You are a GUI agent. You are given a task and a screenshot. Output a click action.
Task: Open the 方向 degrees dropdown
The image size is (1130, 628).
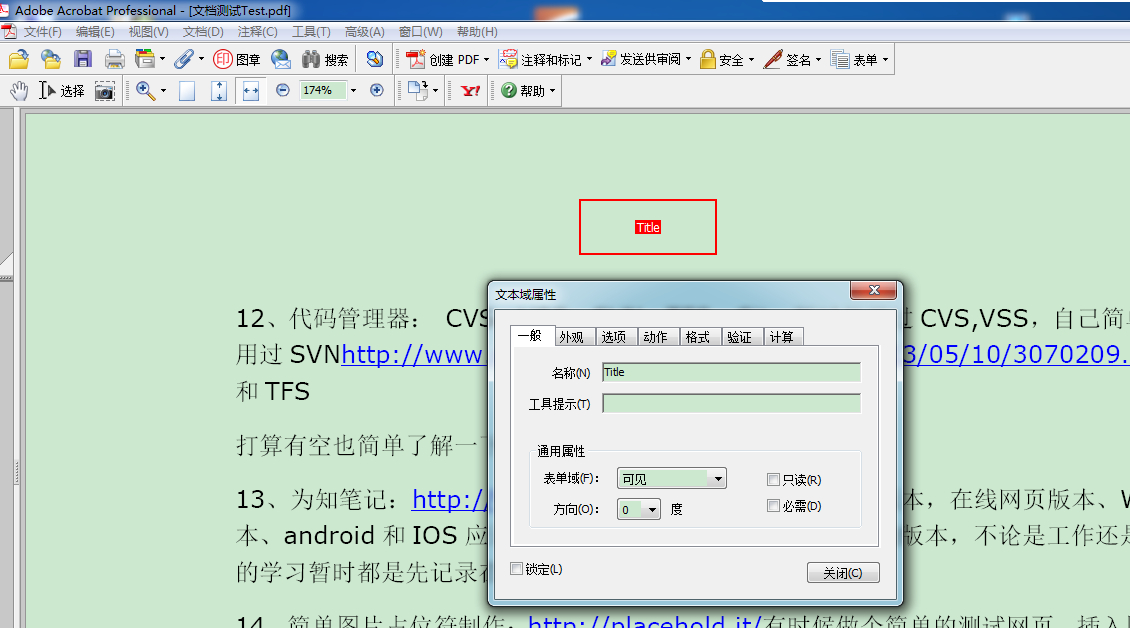point(639,510)
